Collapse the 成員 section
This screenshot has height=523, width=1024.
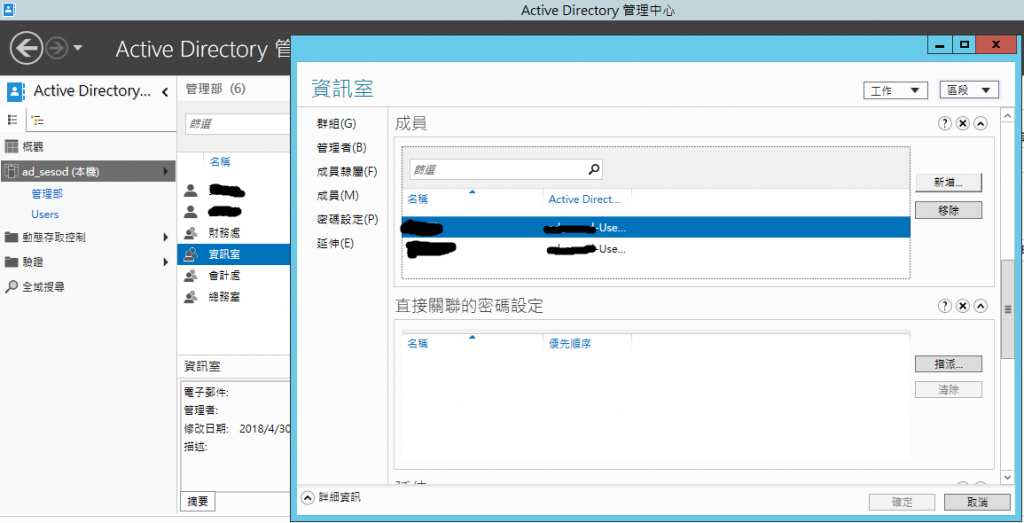coord(980,123)
